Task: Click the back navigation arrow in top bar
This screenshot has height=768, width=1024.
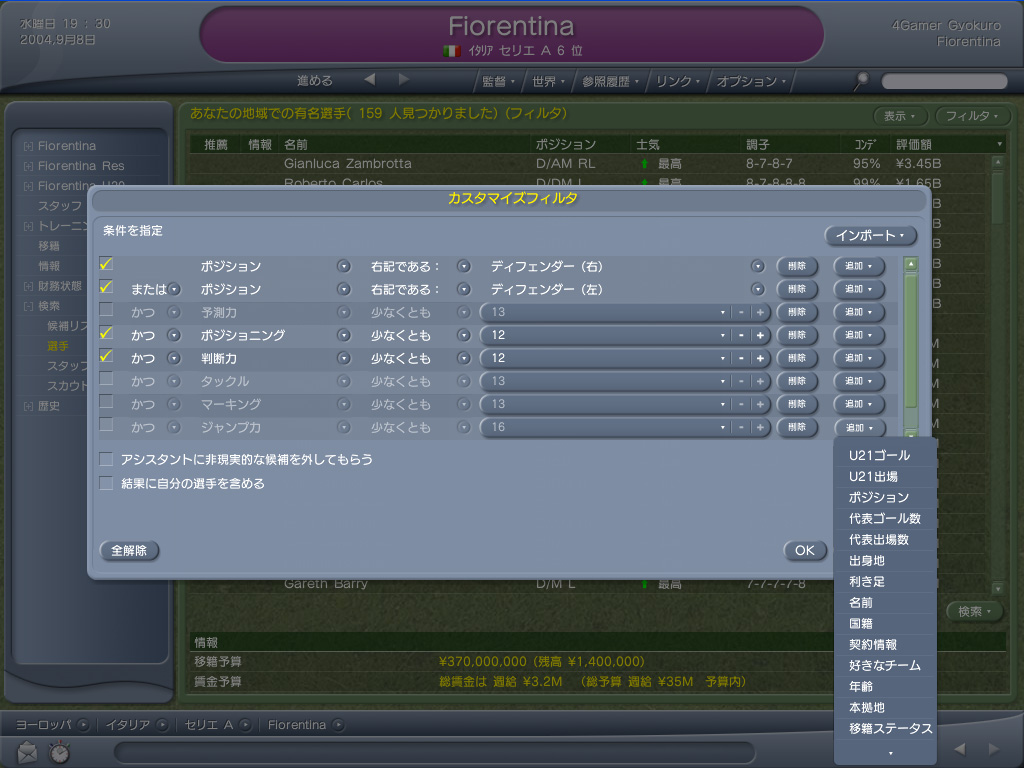Action: 370,80
